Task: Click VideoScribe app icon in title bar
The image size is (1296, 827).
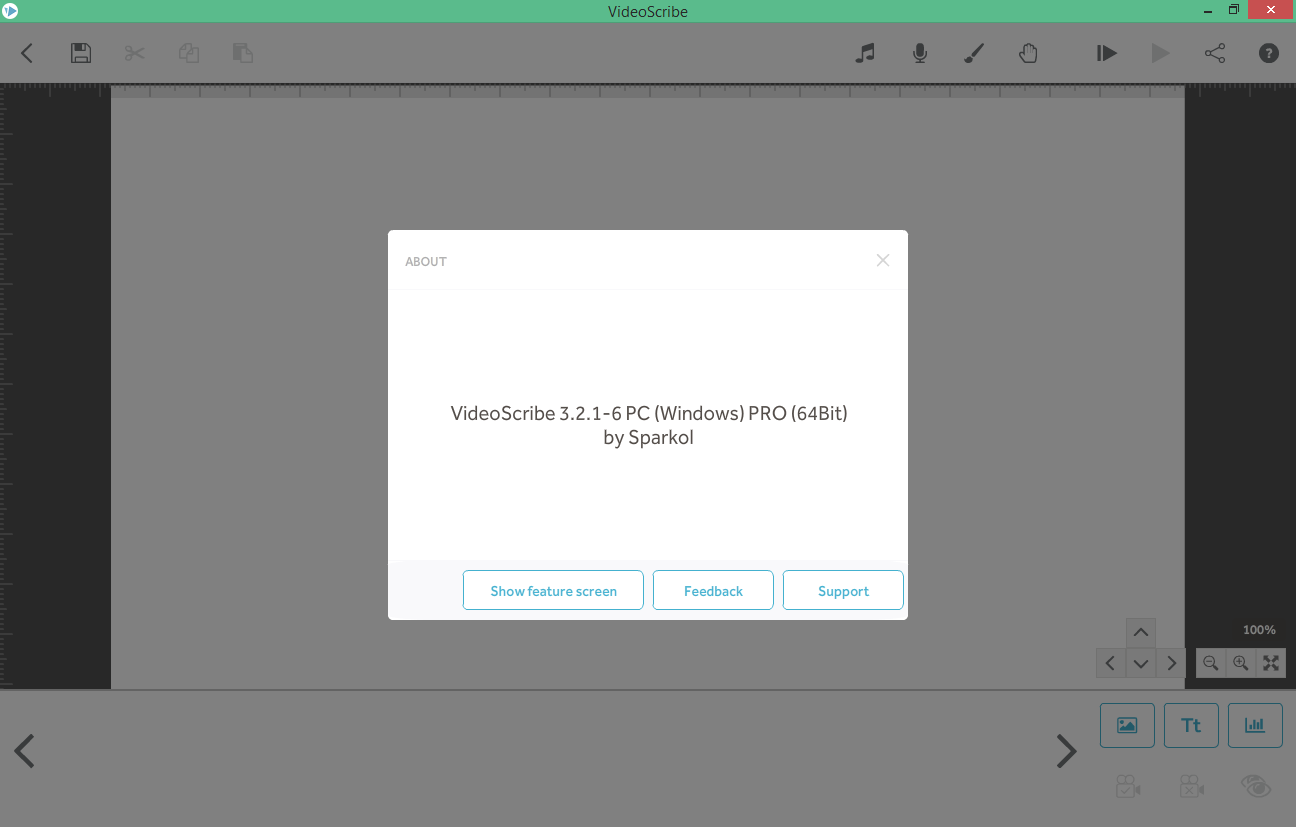Action: (10, 11)
